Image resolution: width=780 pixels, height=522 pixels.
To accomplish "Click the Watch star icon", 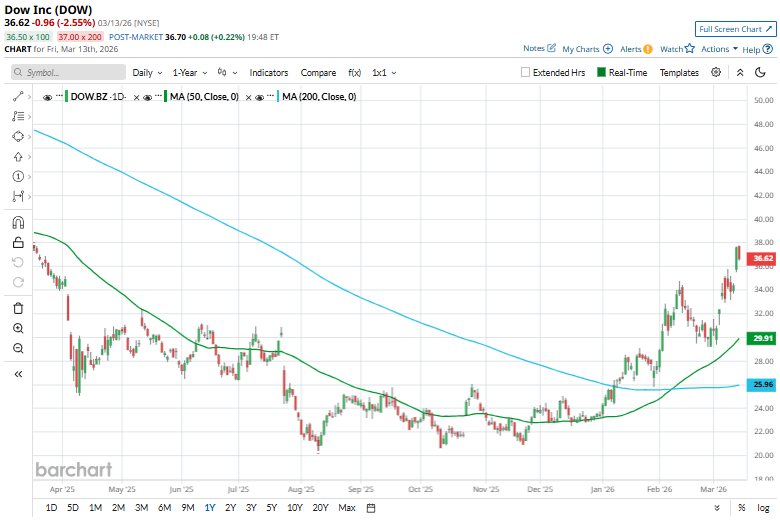I will coord(689,48).
